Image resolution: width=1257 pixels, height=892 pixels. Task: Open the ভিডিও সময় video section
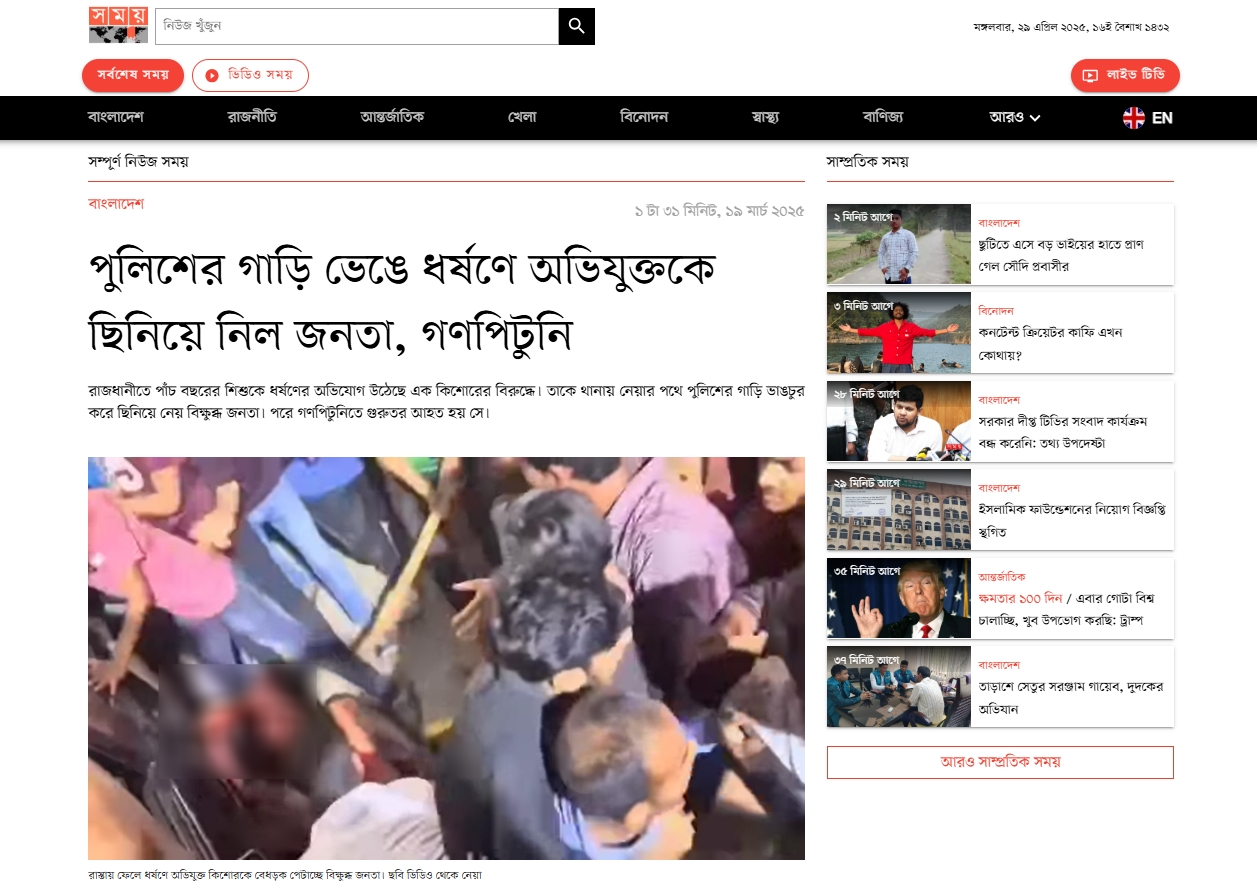pos(250,75)
